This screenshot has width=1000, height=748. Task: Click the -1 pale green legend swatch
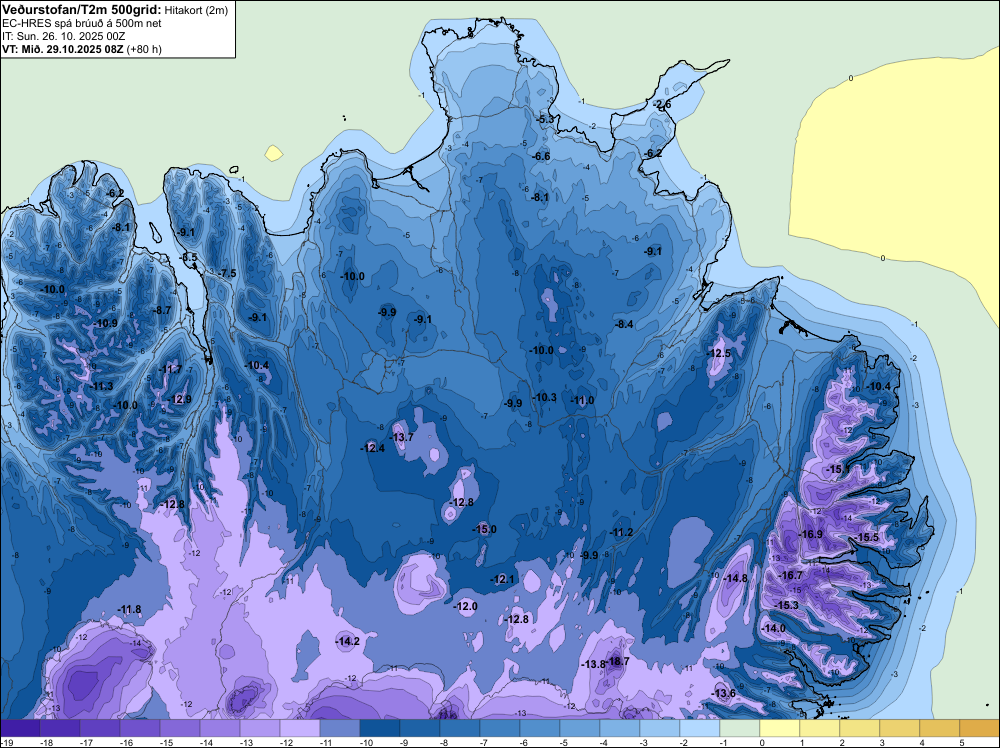740,728
